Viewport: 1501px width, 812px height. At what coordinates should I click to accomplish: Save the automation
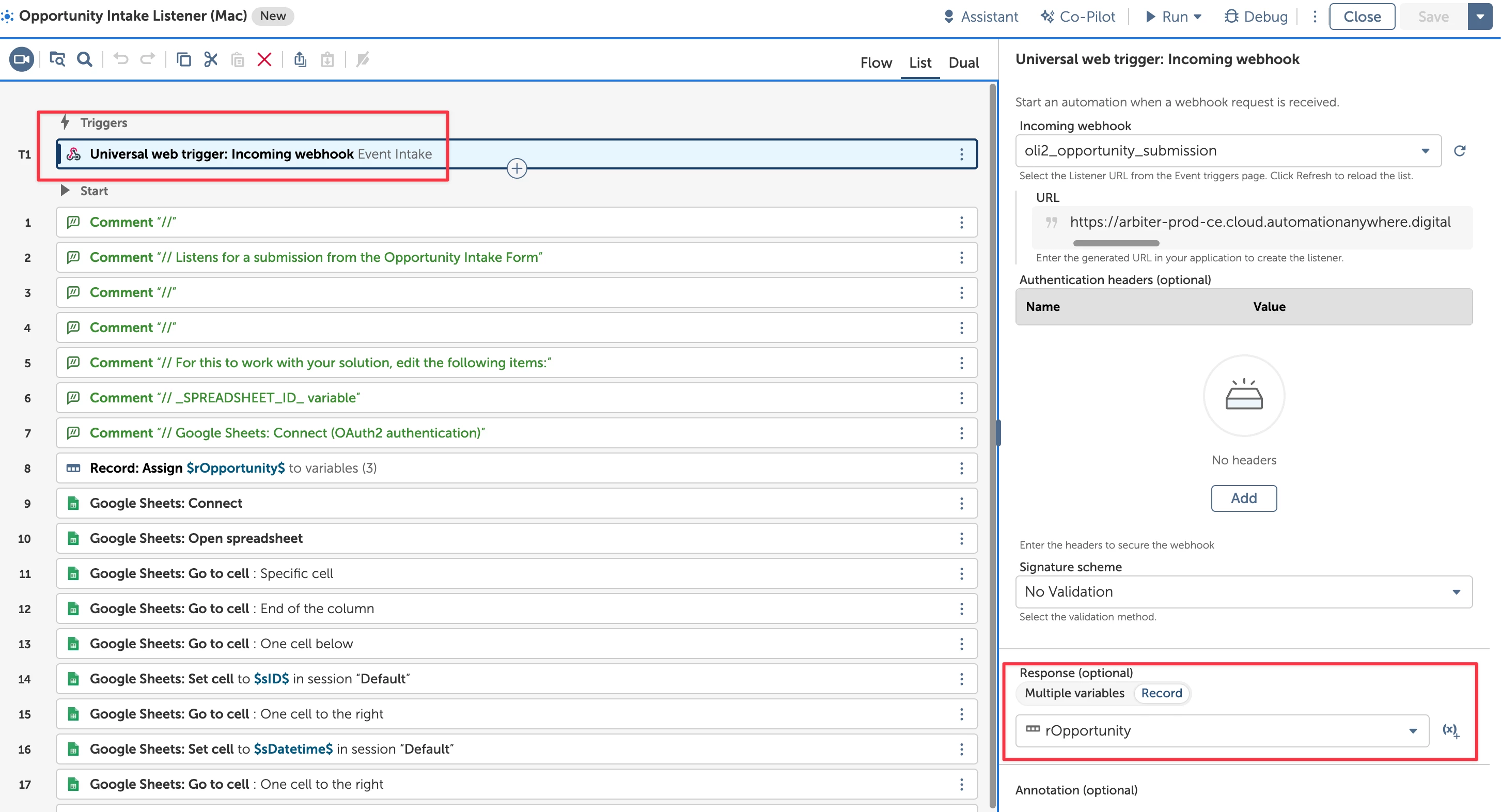pos(1433,17)
